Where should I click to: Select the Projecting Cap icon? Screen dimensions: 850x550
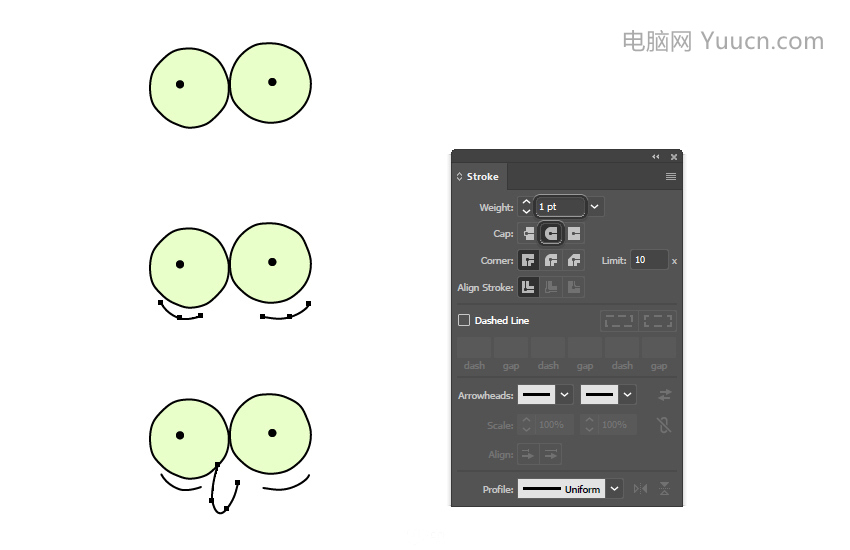(574, 234)
